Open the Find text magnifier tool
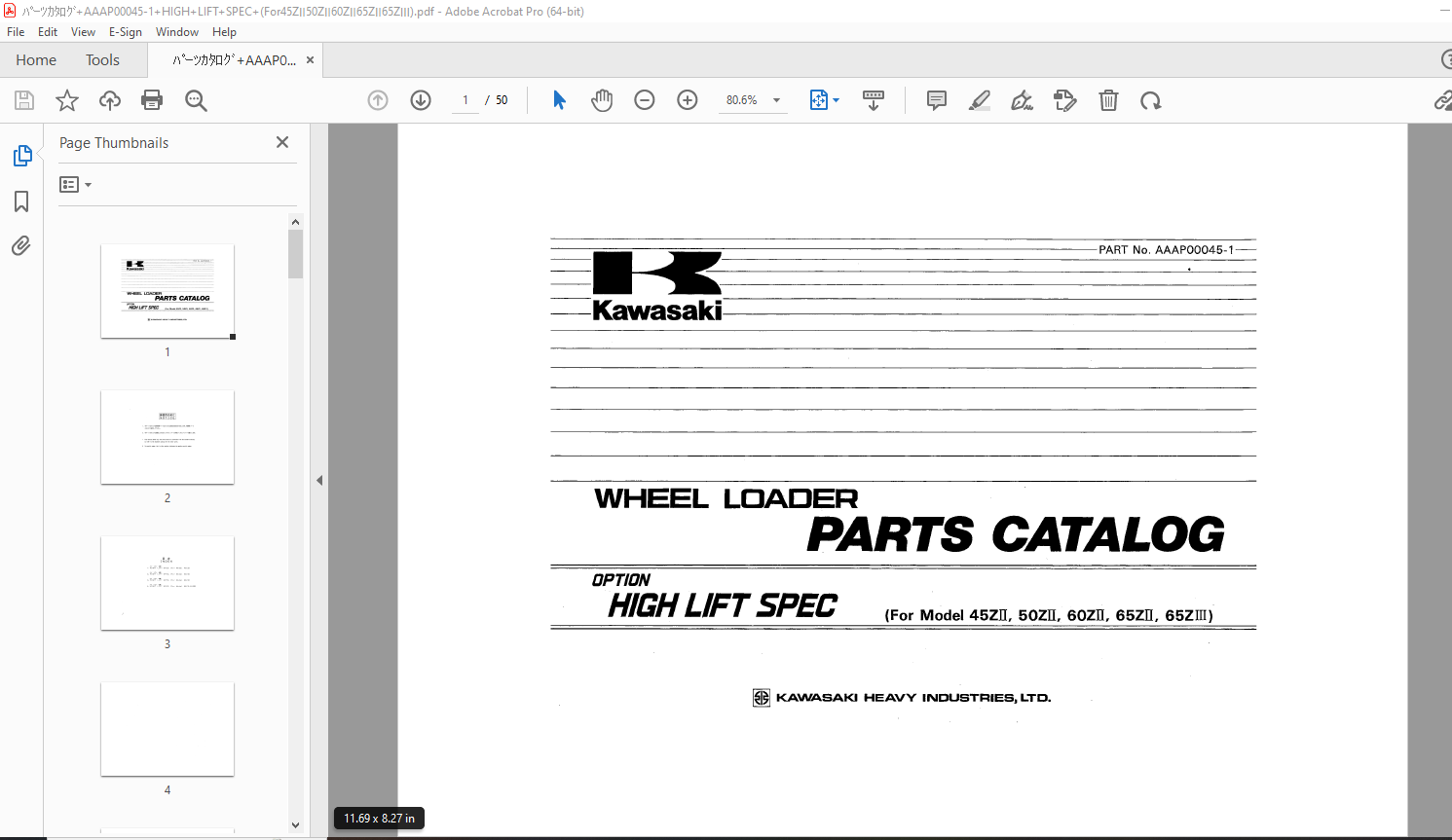 [x=196, y=100]
